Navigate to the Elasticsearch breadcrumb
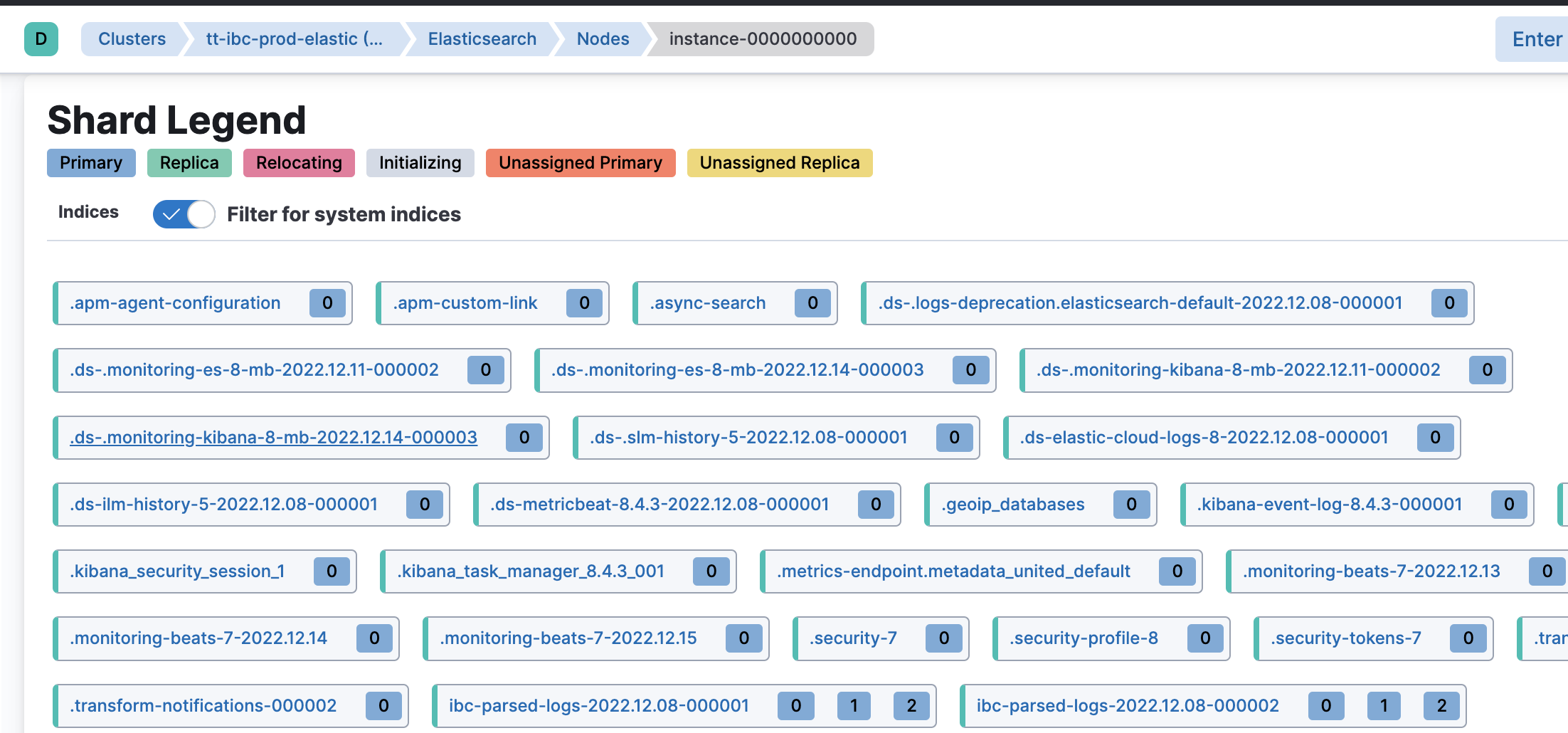1568x733 pixels. click(482, 39)
